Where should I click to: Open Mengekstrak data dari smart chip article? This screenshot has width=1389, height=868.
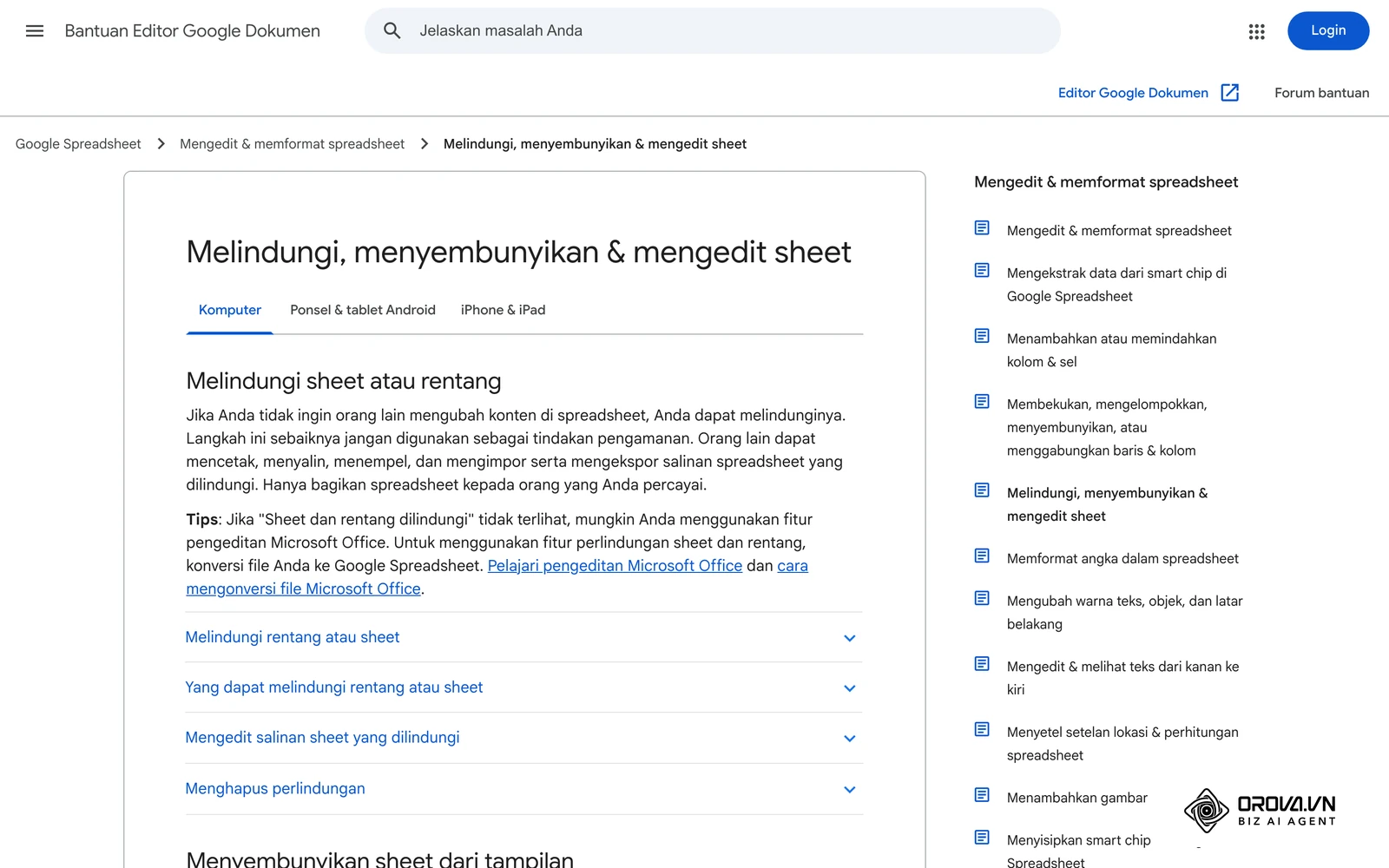1116,285
